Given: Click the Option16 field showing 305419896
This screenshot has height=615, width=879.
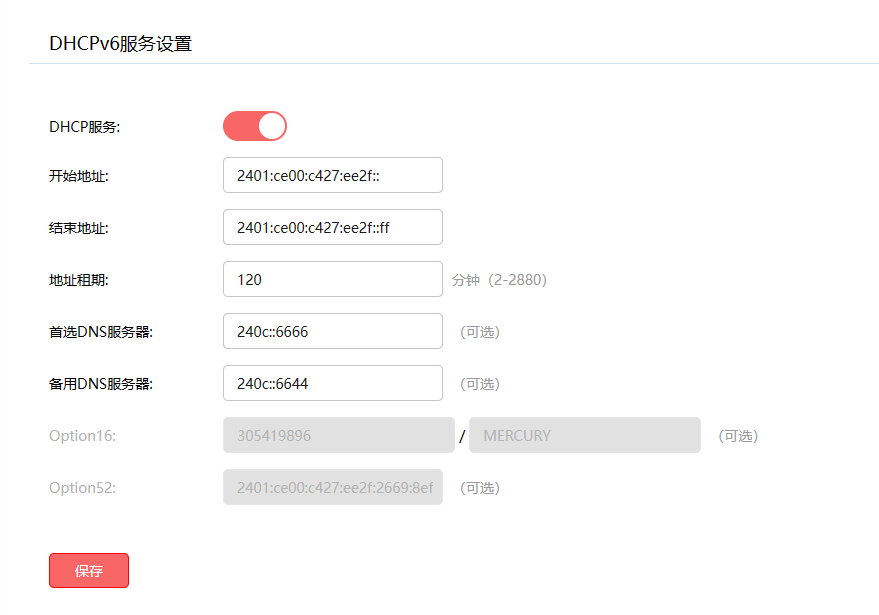Looking at the screenshot, I should click(338, 435).
